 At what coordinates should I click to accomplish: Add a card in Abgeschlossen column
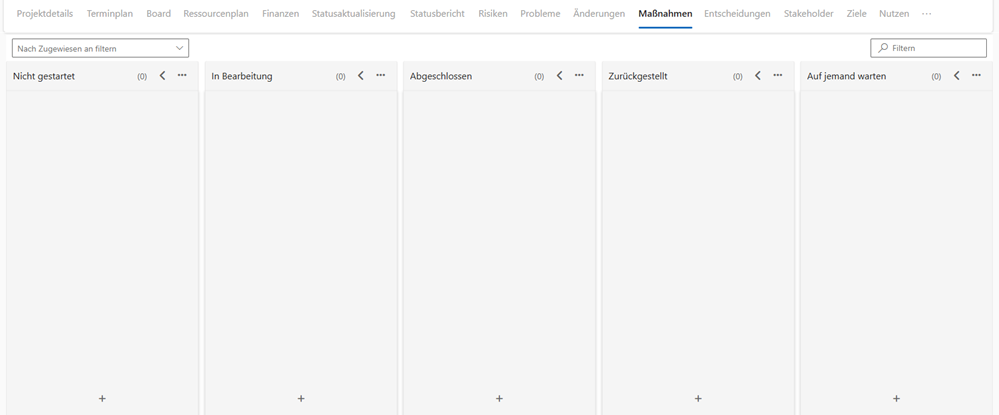[x=499, y=398]
